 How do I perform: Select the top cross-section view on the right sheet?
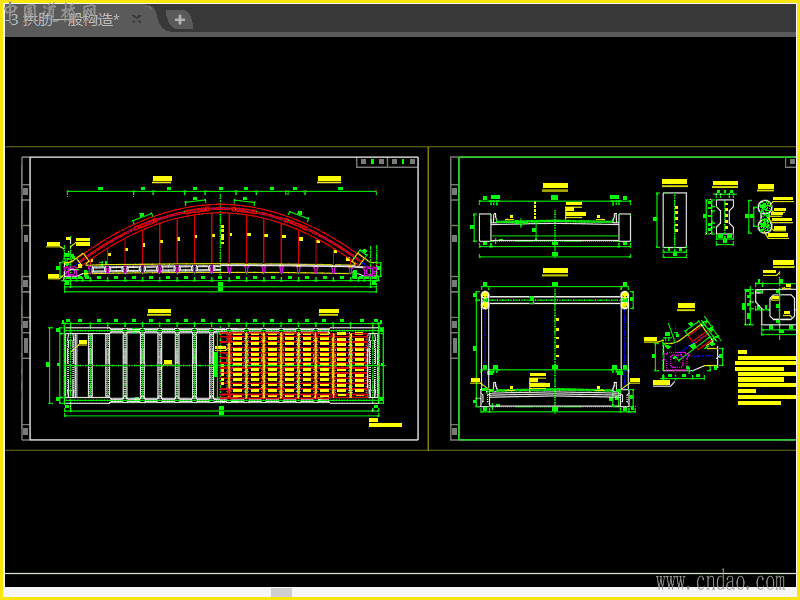click(554, 226)
